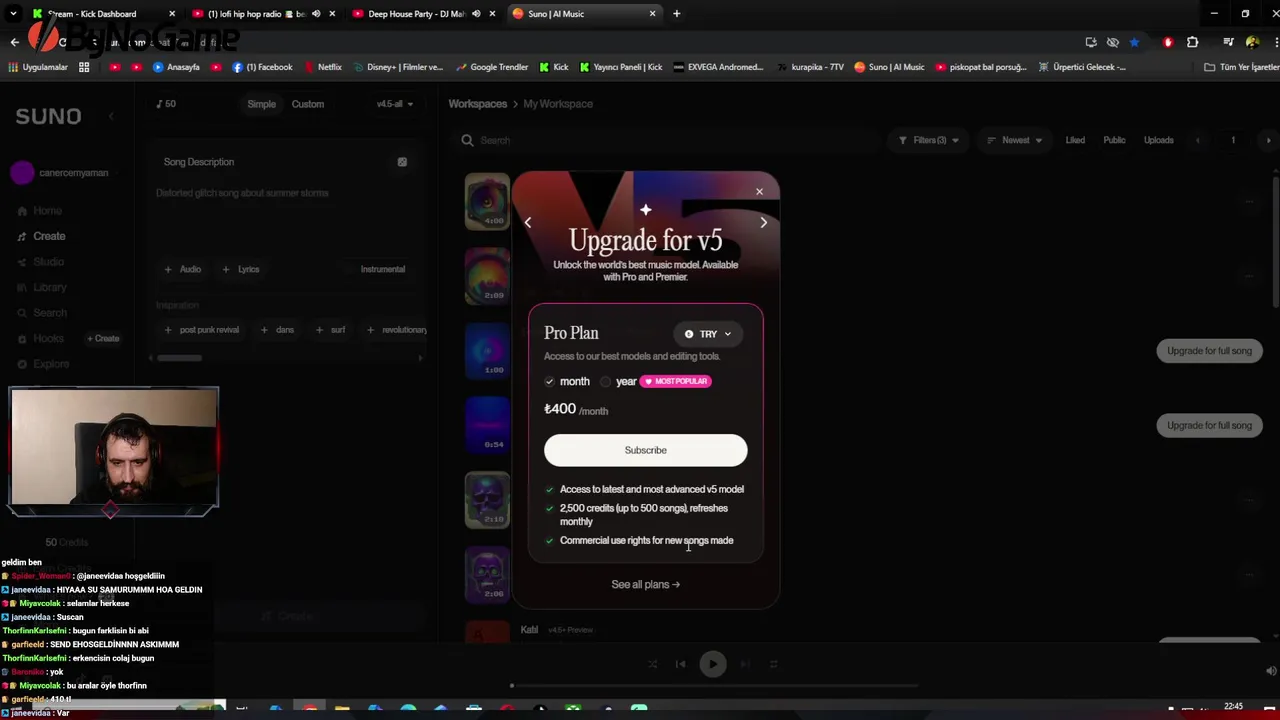Open Studio in sidebar

coord(40,262)
